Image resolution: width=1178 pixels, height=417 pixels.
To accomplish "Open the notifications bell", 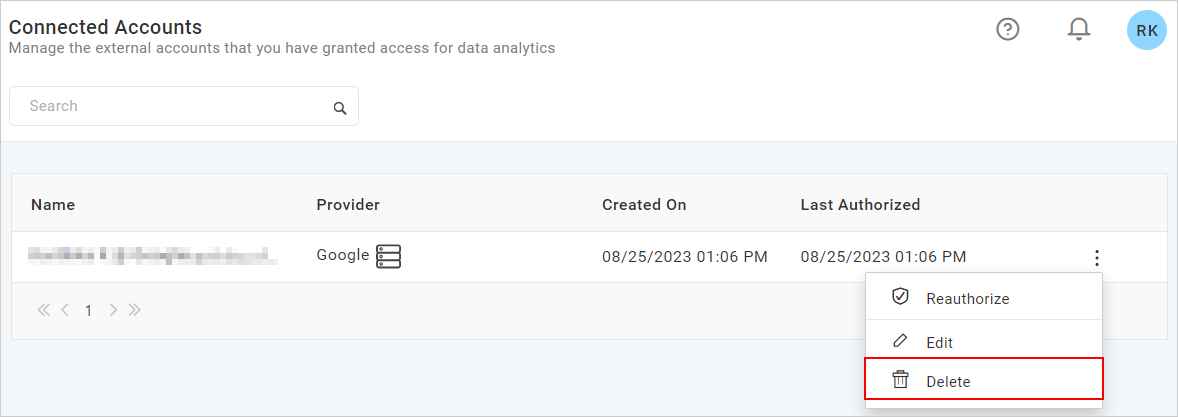I will [x=1078, y=30].
